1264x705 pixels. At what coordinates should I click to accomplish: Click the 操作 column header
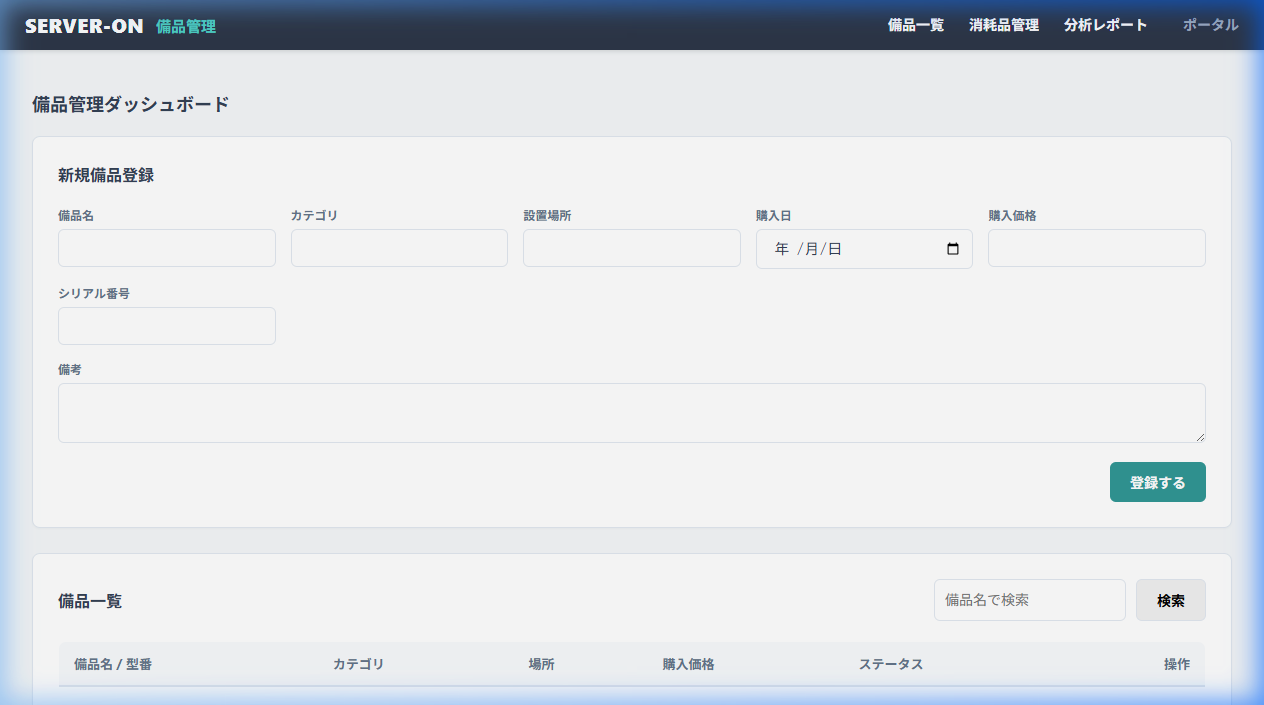tap(1176, 664)
